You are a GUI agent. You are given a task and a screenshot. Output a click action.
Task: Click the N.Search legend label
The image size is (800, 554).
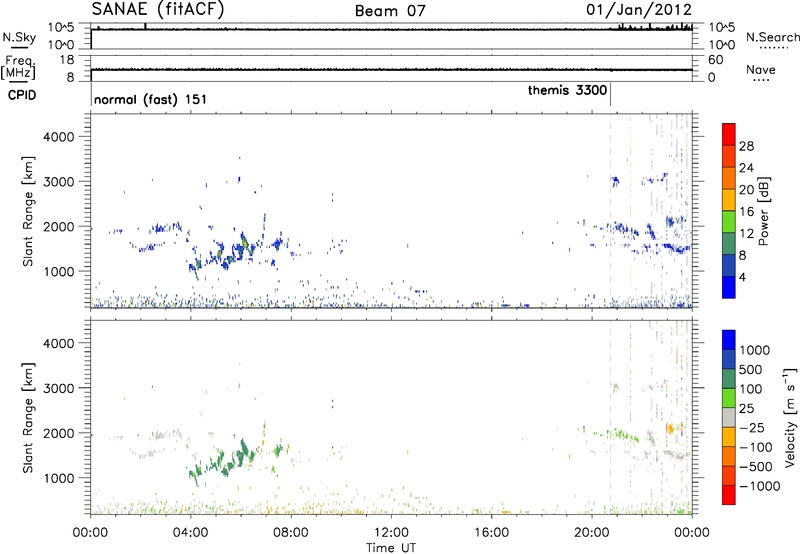coord(772,37)
